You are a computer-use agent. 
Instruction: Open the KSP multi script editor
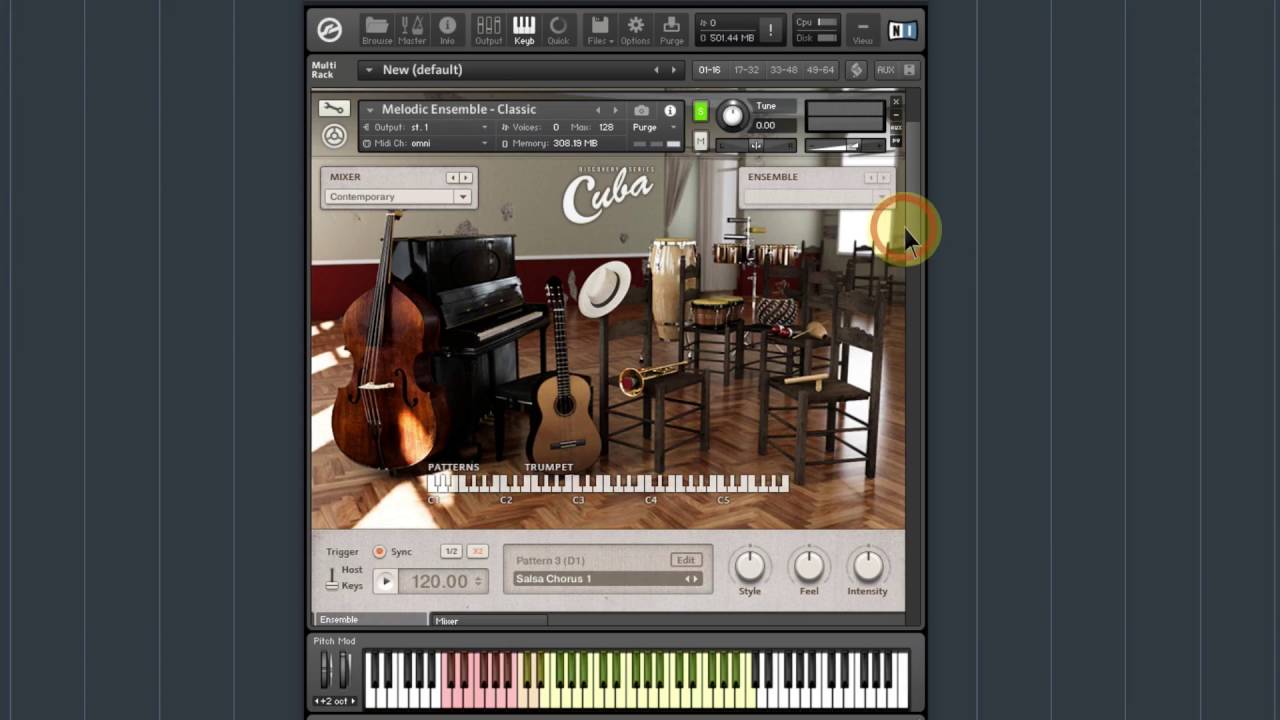point(856,70)
